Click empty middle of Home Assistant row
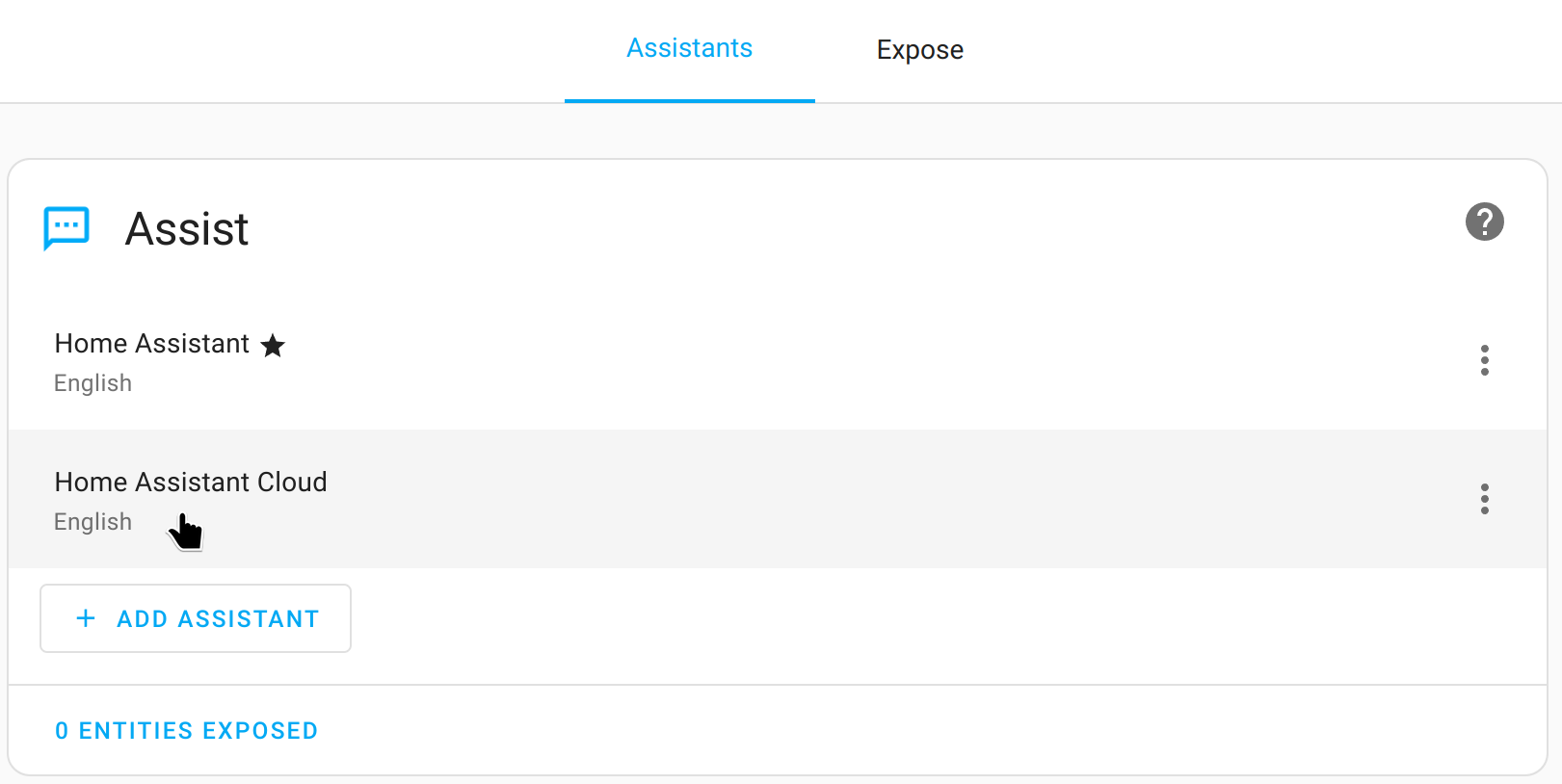The width and height of the screenshot is (1562, 784). tap(771, 361)
